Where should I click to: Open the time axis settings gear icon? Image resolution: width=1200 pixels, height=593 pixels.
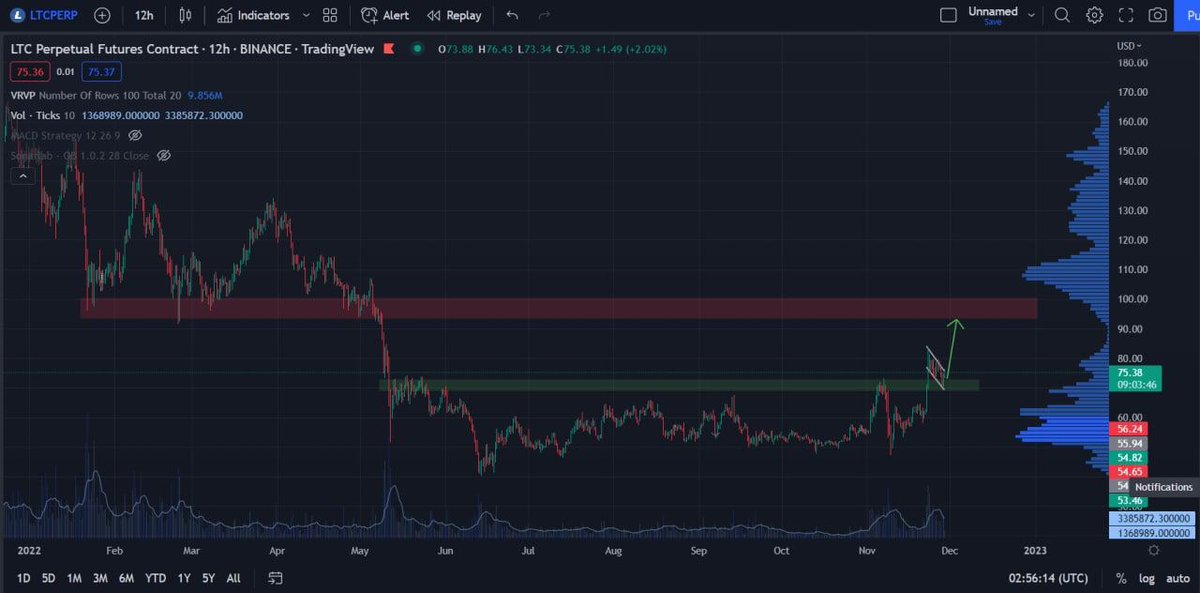1153,549
